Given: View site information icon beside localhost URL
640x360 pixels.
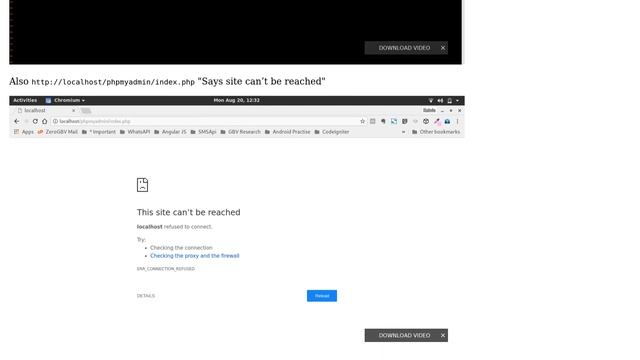Looking at the screenshot, I should (55, 121).
